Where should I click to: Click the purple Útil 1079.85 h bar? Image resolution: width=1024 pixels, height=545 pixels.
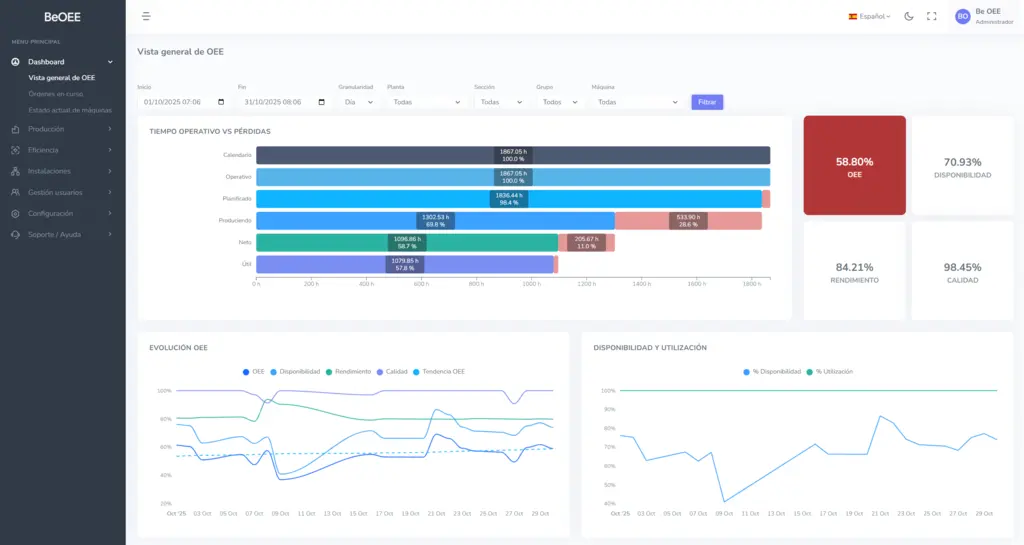[x=405, y=264]
